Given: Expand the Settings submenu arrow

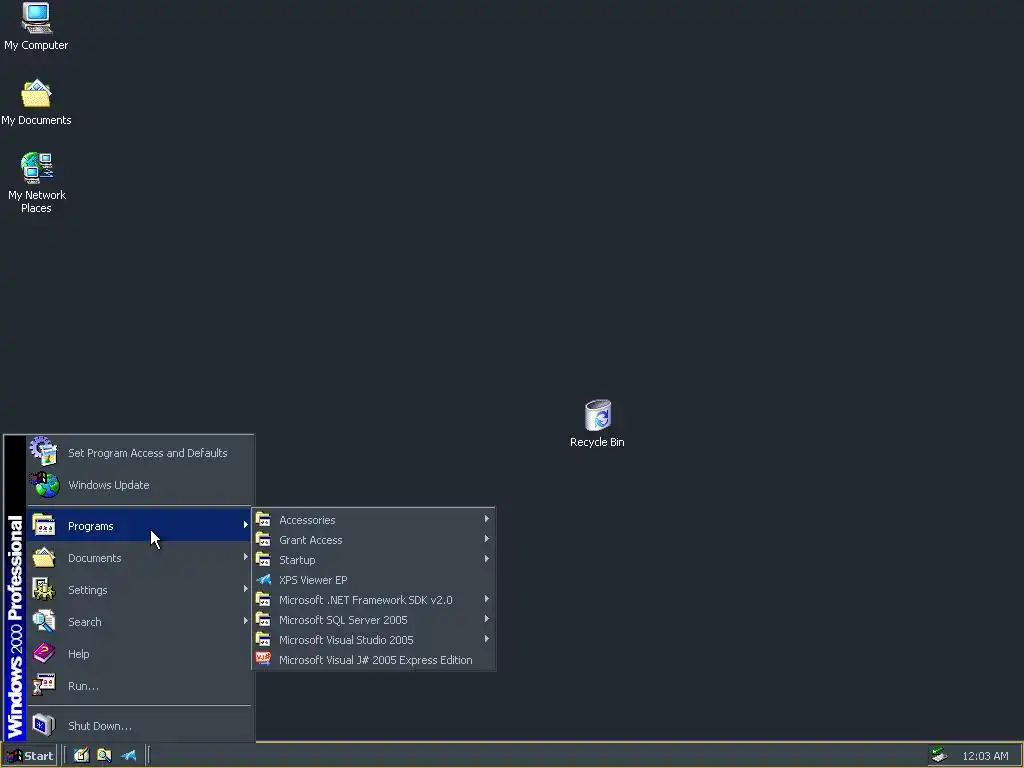Looking at the screenshot, I should (x=246, y=588).
